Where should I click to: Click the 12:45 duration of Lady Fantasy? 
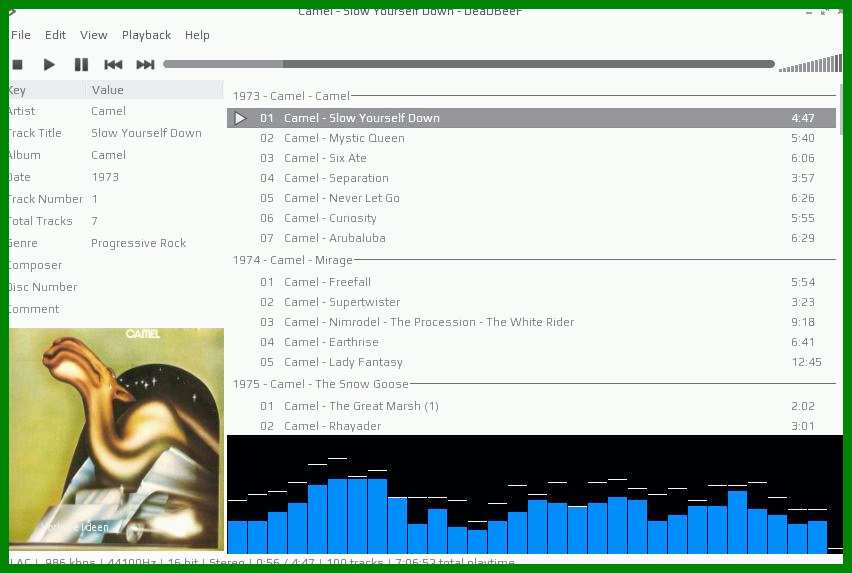click(x=806, y=362)
